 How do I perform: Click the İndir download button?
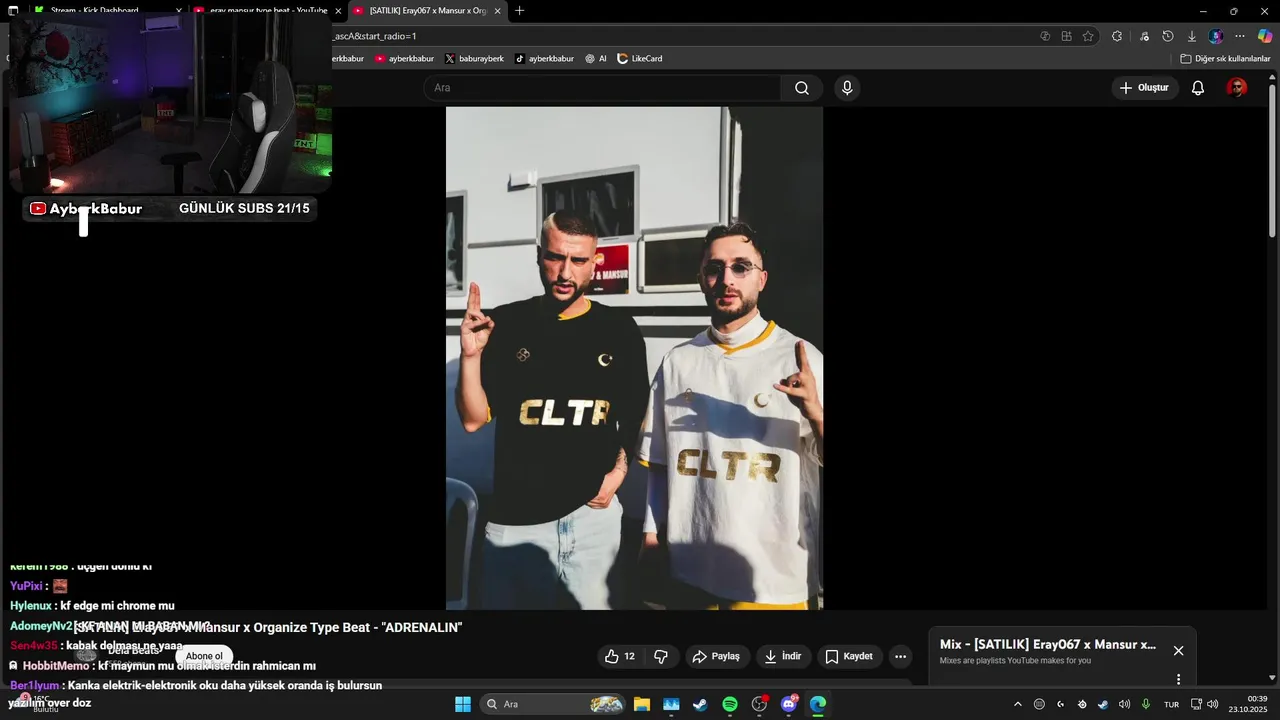(x=783, y=656)
